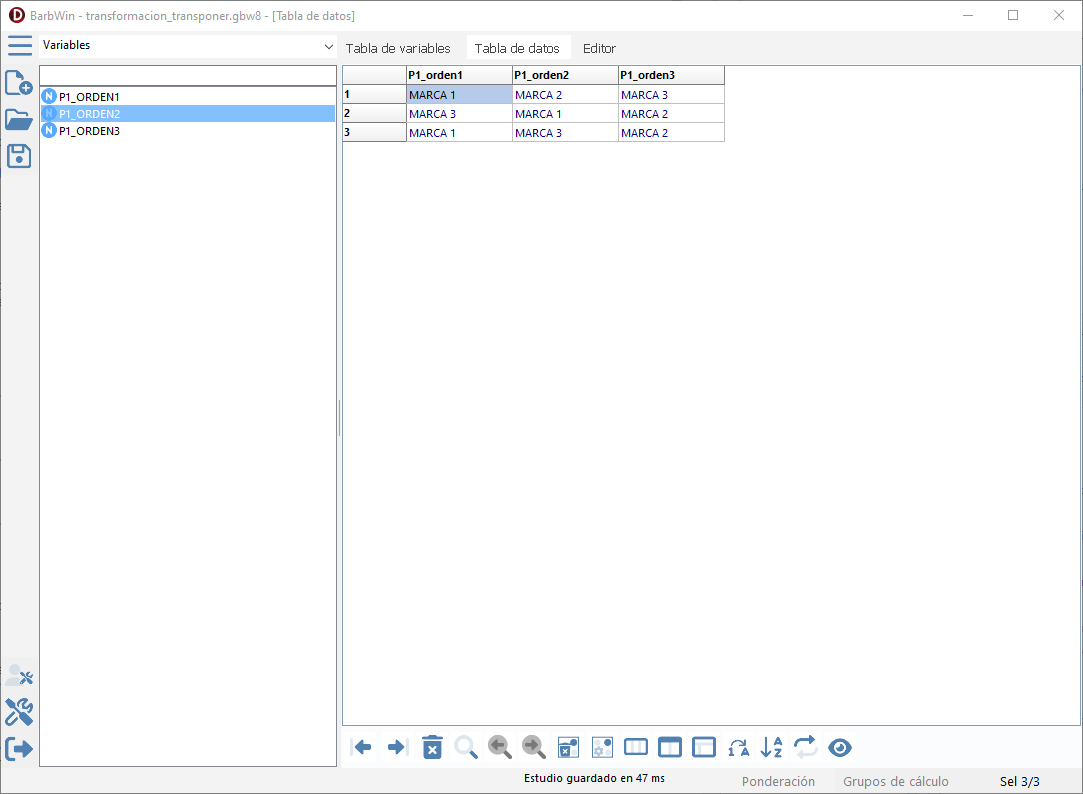Click the new study file icon
Screen dimensions: 1083x794
click(19, 83)
